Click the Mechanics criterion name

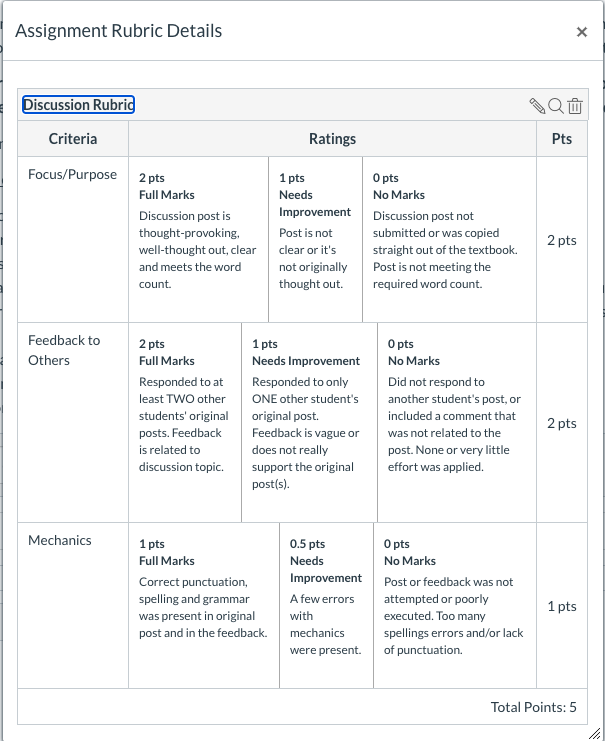click(x=60, y=540)
